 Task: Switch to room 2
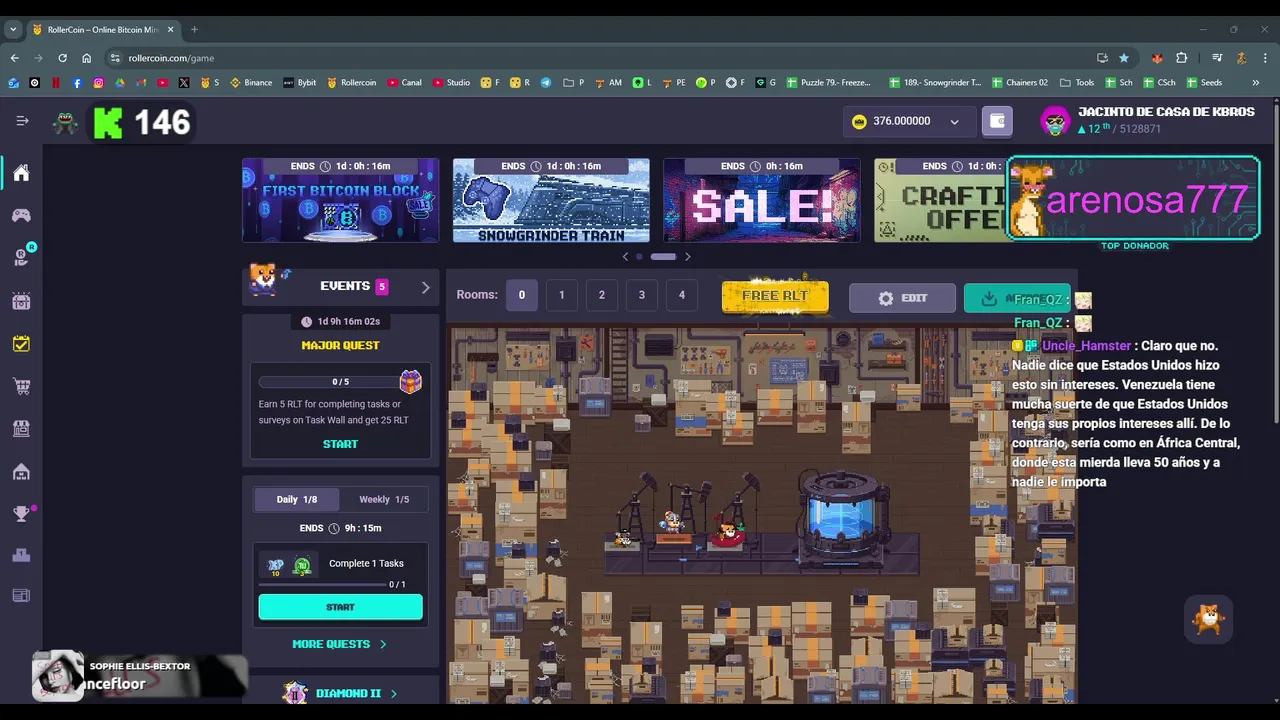(601, 295)
